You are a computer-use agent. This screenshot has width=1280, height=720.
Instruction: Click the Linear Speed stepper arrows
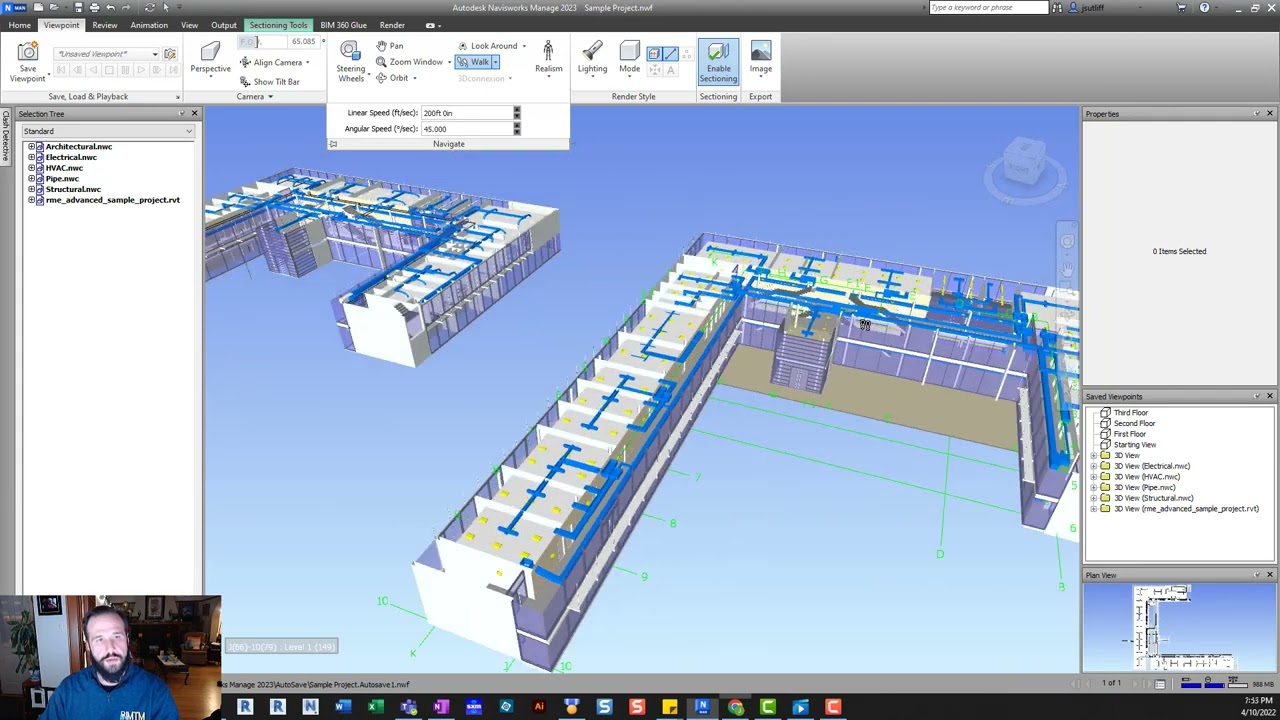(x=517, y=113)
